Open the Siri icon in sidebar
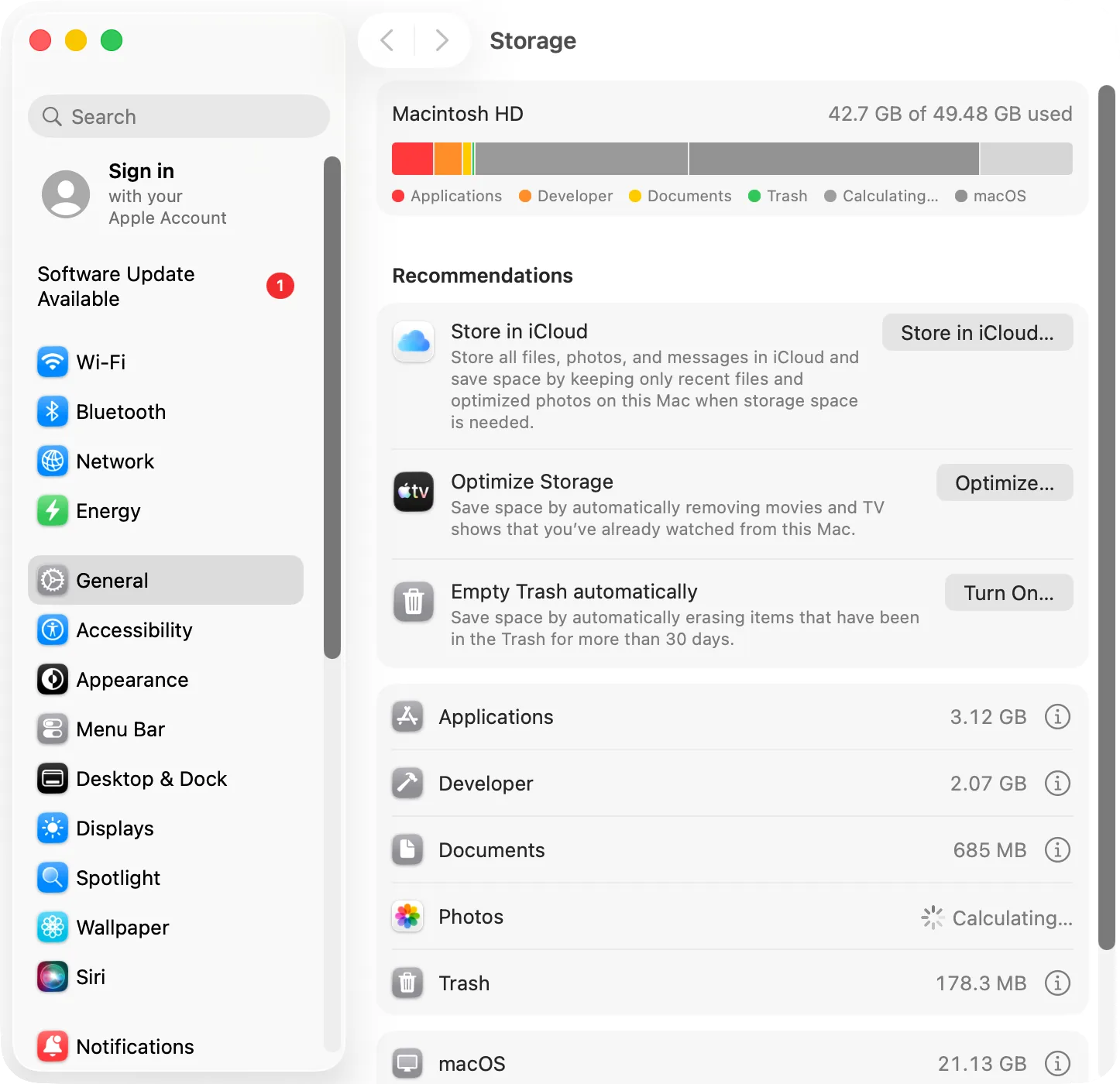 [53, 976]
